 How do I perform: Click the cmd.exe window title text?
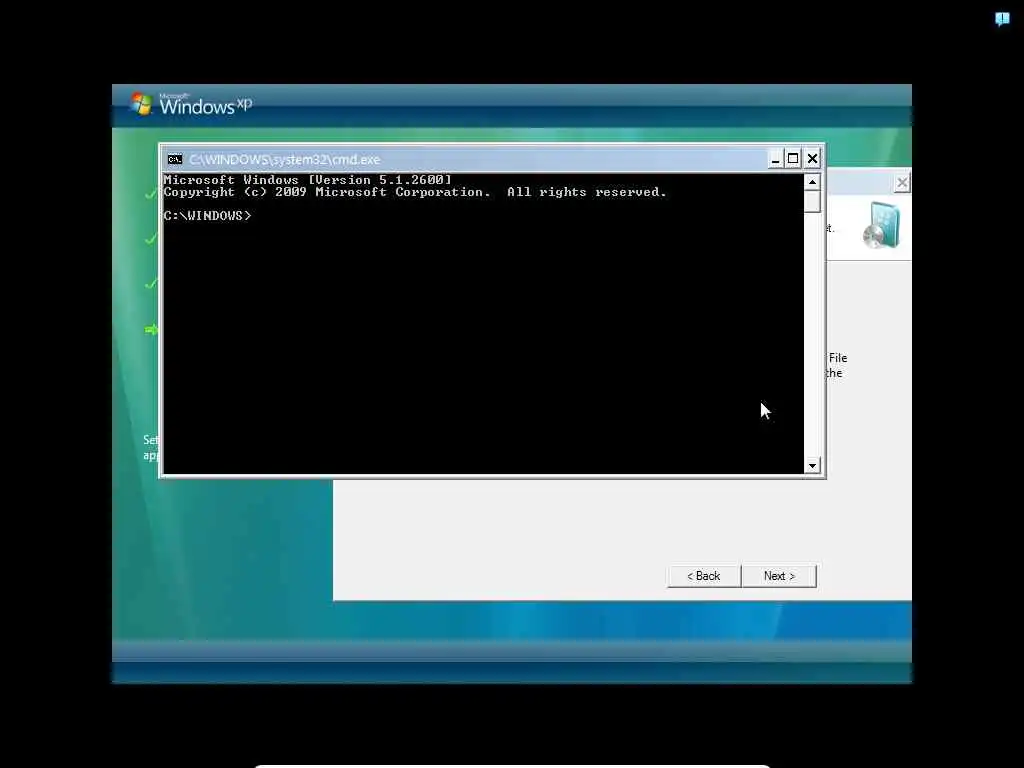pos(284,159)
